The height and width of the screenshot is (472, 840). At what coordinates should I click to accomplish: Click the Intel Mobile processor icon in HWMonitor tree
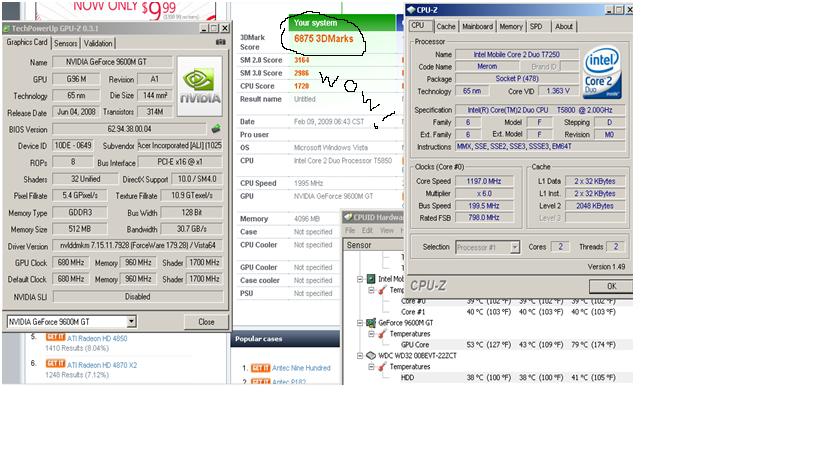coord(371,279)
